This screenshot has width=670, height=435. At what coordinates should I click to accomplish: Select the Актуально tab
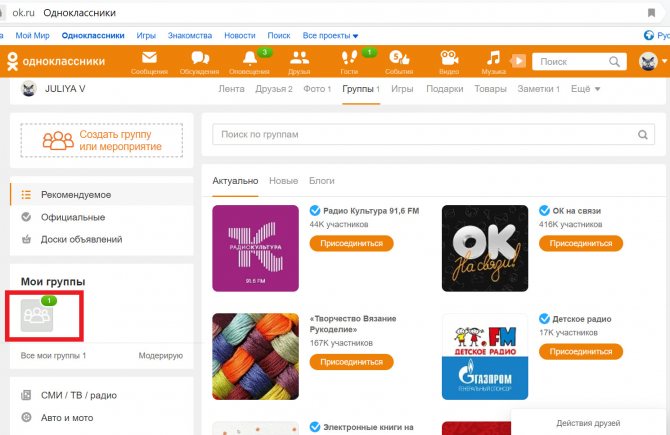coord(235,181)
